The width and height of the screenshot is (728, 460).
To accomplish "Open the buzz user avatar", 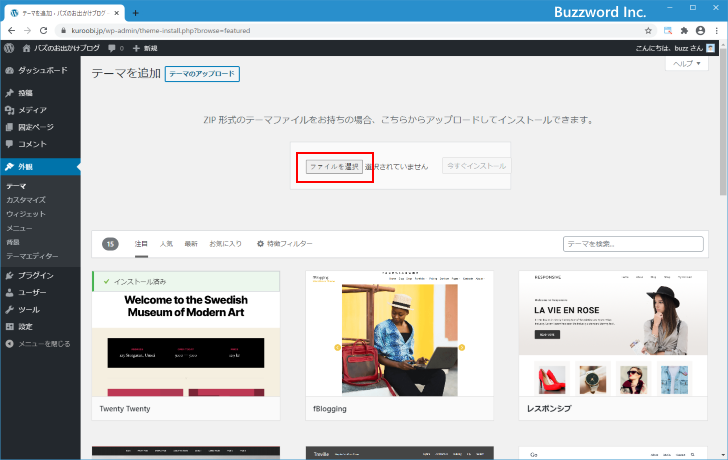I will [x=710, y=48].
